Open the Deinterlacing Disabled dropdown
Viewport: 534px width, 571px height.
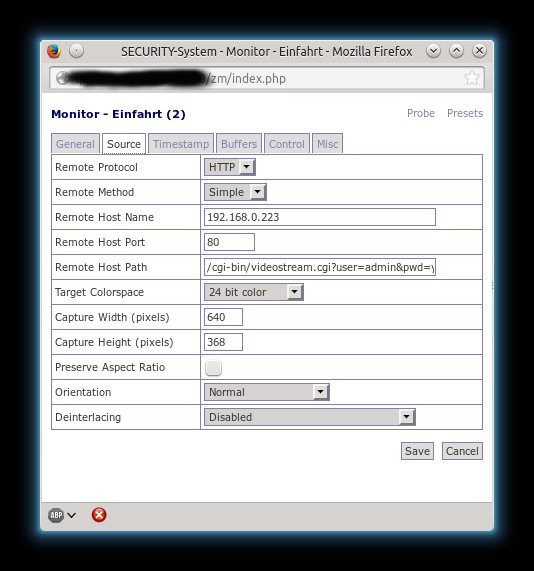point(310,417)
